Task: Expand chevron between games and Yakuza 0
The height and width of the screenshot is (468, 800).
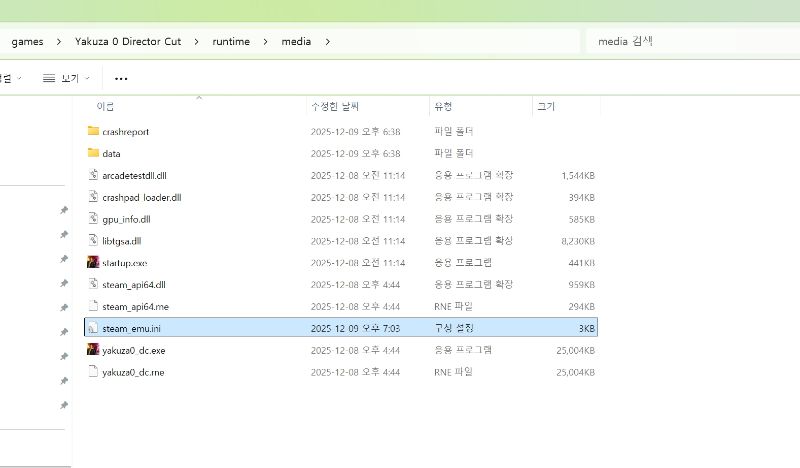Action: [x=59, y=42]
